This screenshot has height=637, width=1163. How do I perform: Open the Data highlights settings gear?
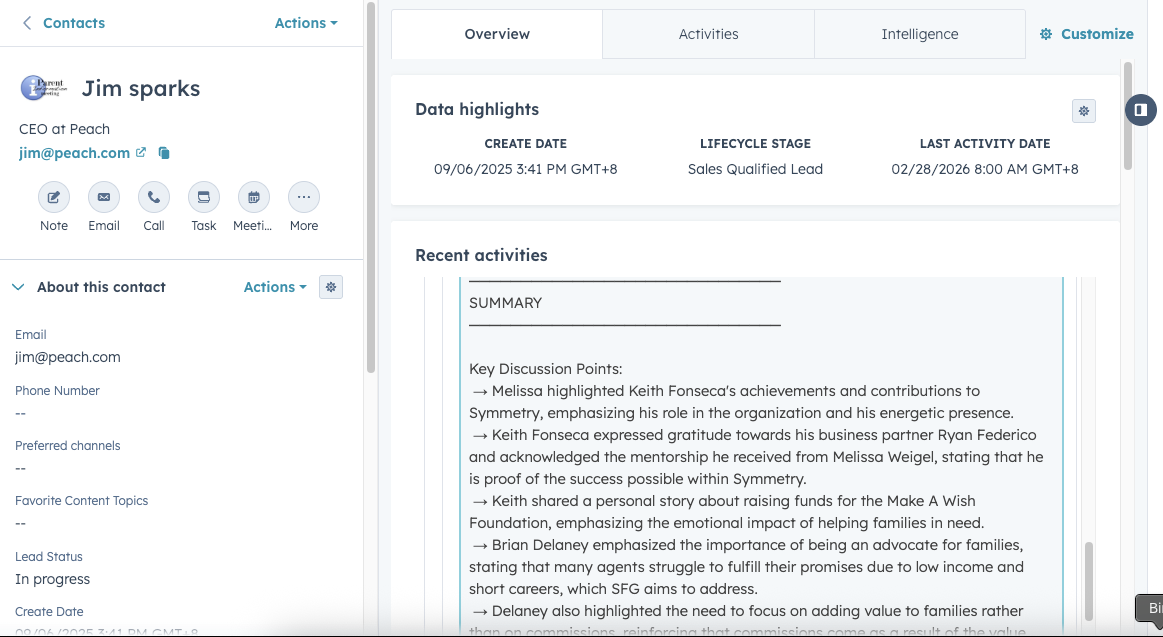(x=1083, y=111)
